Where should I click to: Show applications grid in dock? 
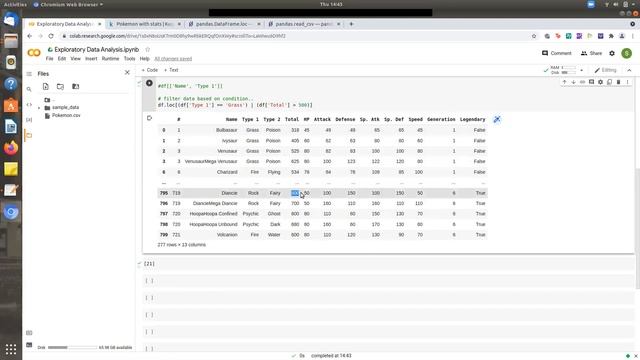pos(11,349)
